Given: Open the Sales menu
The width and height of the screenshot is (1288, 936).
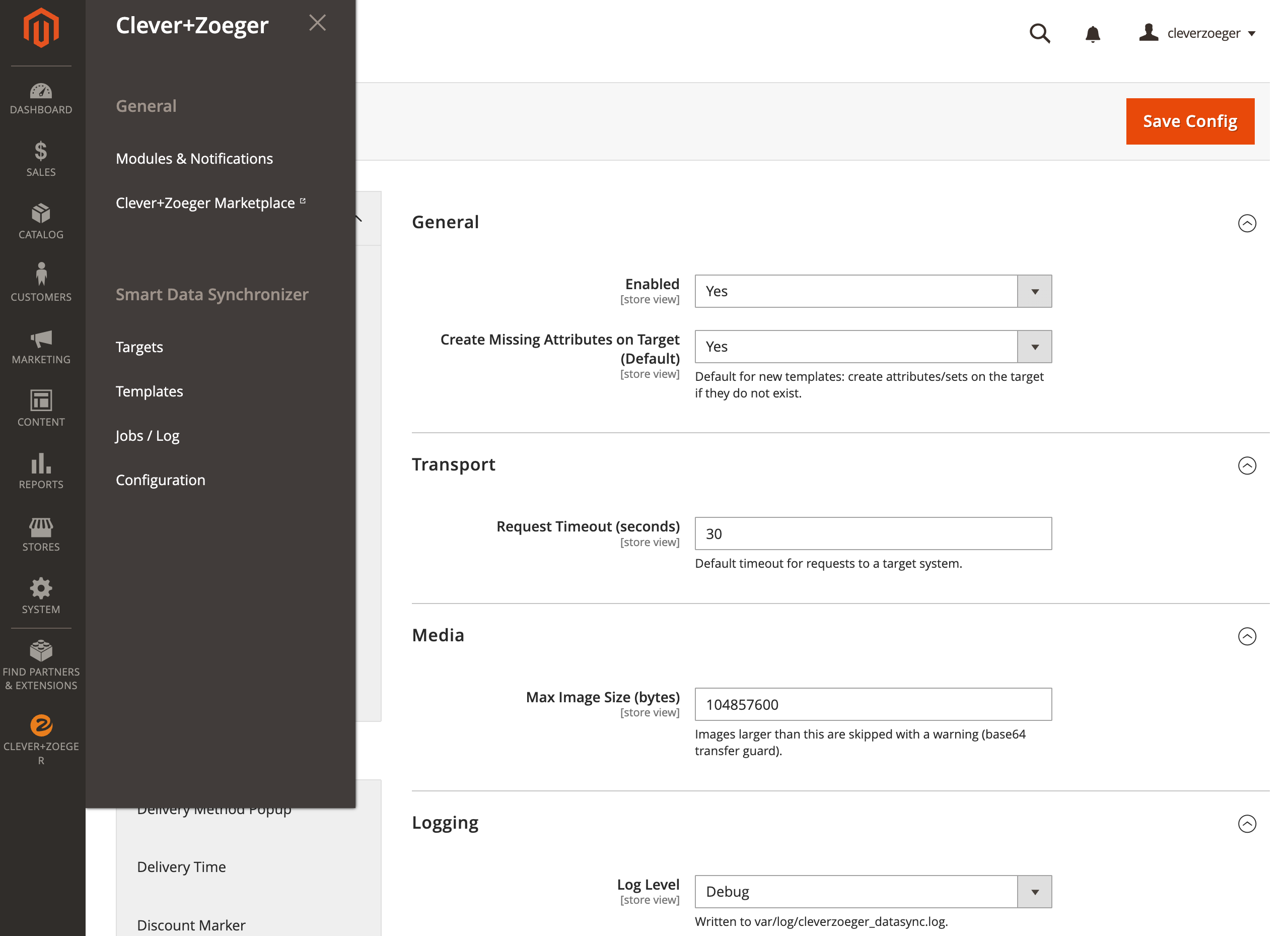Looking at the screenshot, I should click(41, 159).
